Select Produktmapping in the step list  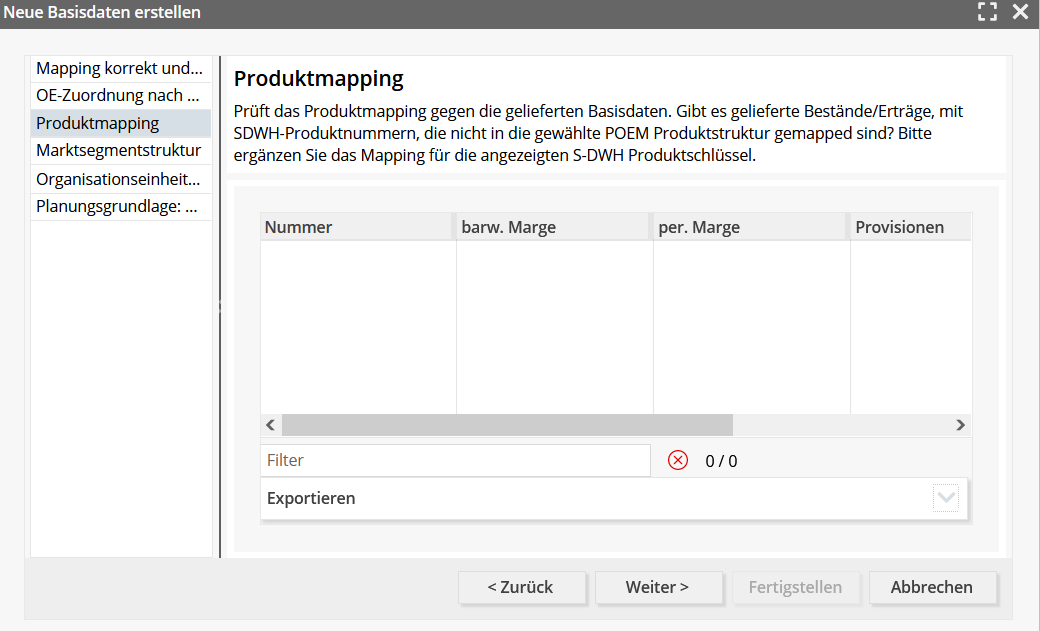click(x=121, y=123)
